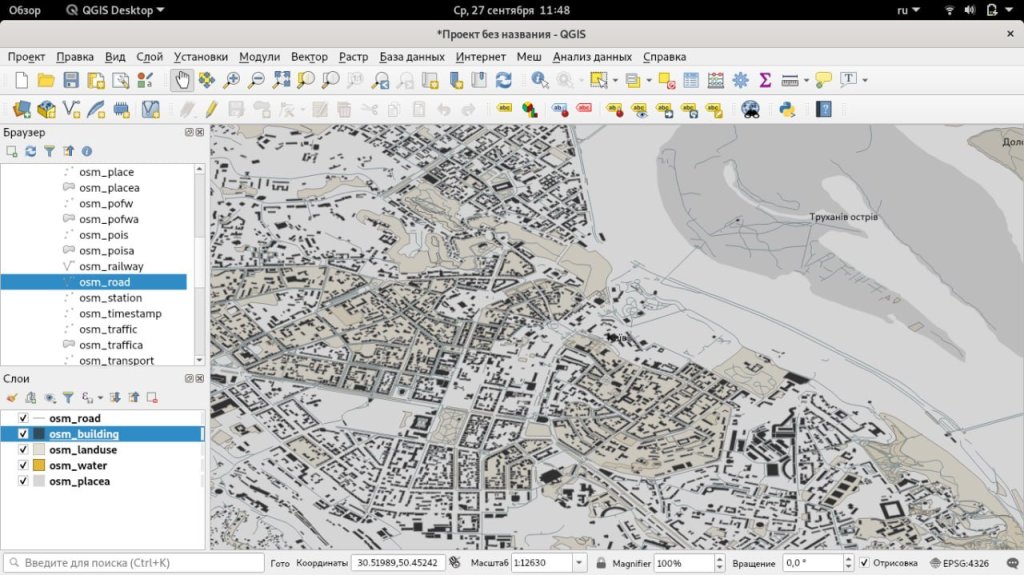Disable the Отрисовка render checkbox
Viewport: 1024px width, 575px height.
pos(864,563)
